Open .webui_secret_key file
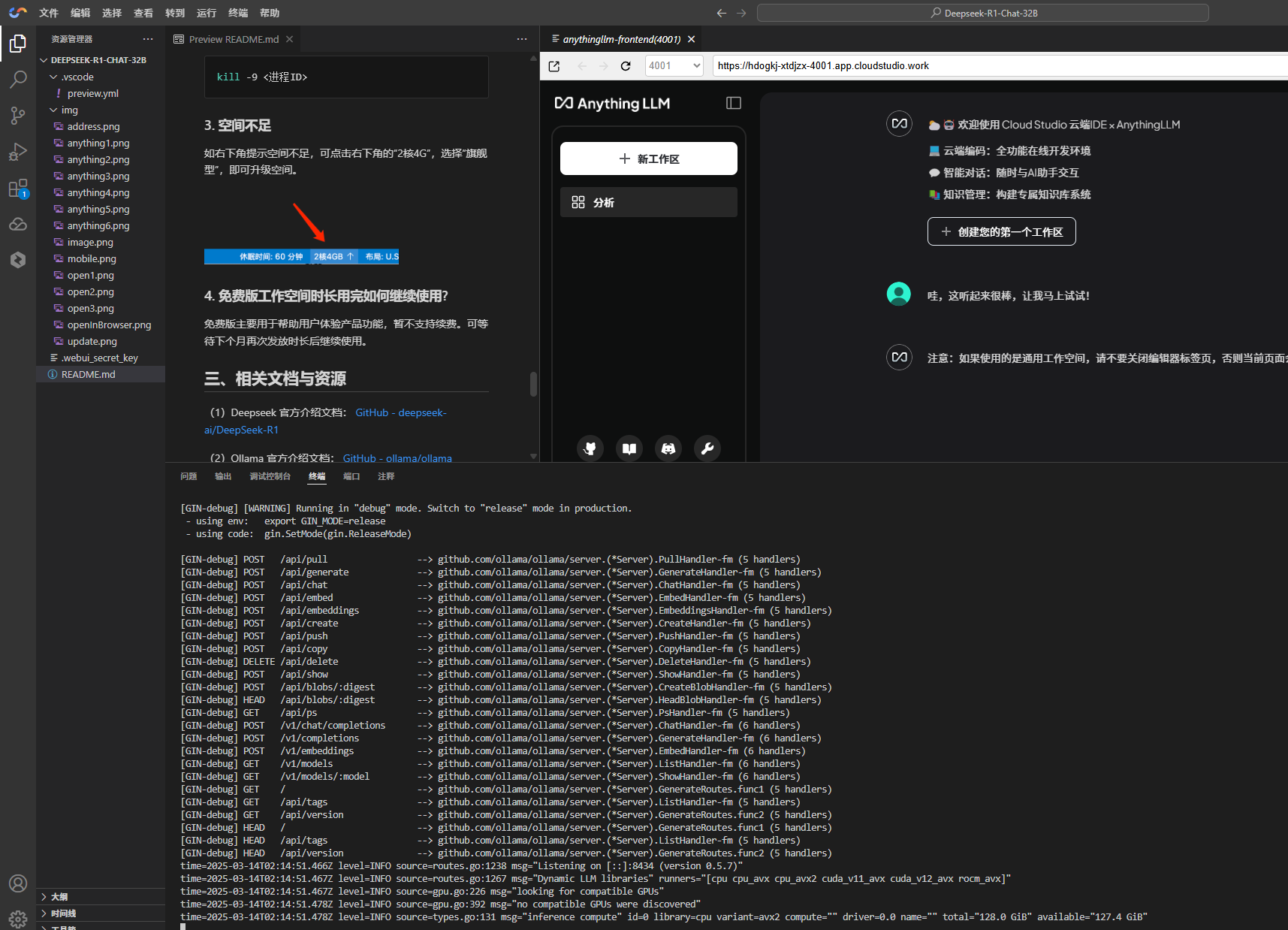The width and height of the screenshot is (1288, 930). 101,358
